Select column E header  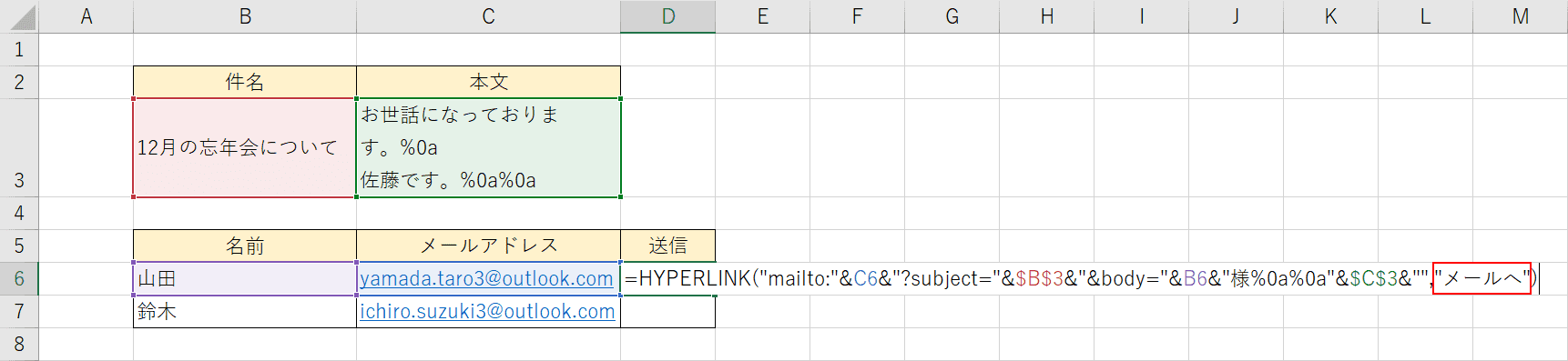[x=763, y=16]
